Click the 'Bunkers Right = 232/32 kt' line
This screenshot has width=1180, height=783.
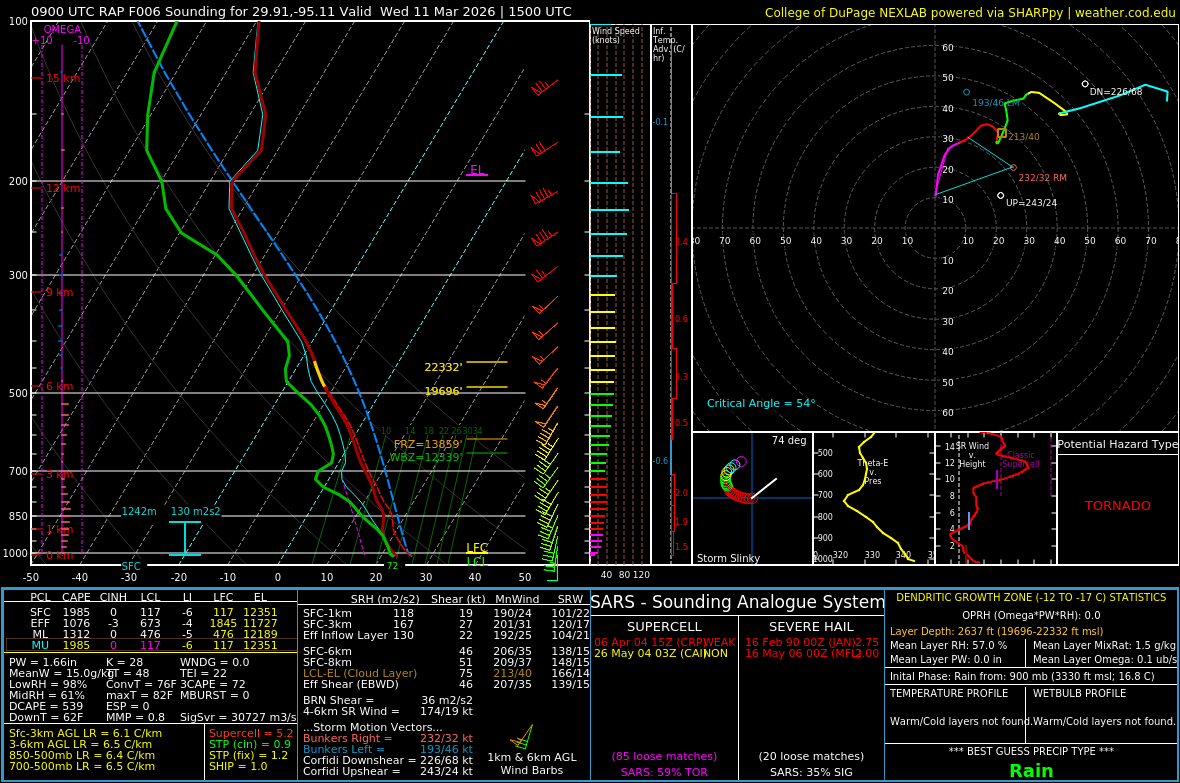click(388, 739)
